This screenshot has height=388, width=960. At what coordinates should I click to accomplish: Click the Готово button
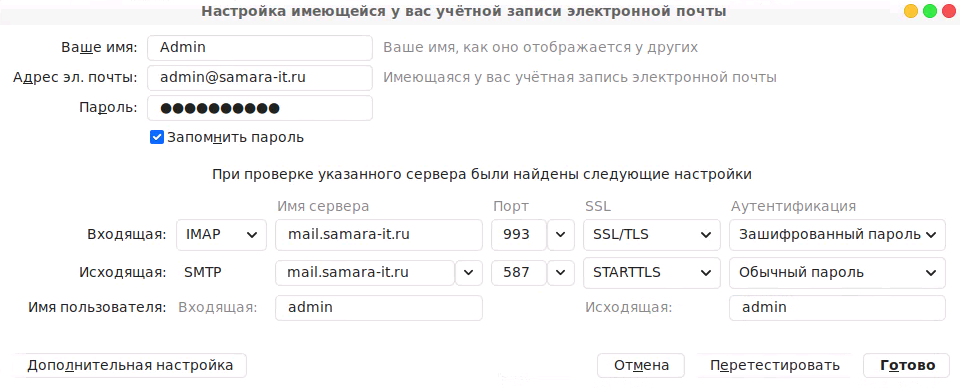click(907, 365)
